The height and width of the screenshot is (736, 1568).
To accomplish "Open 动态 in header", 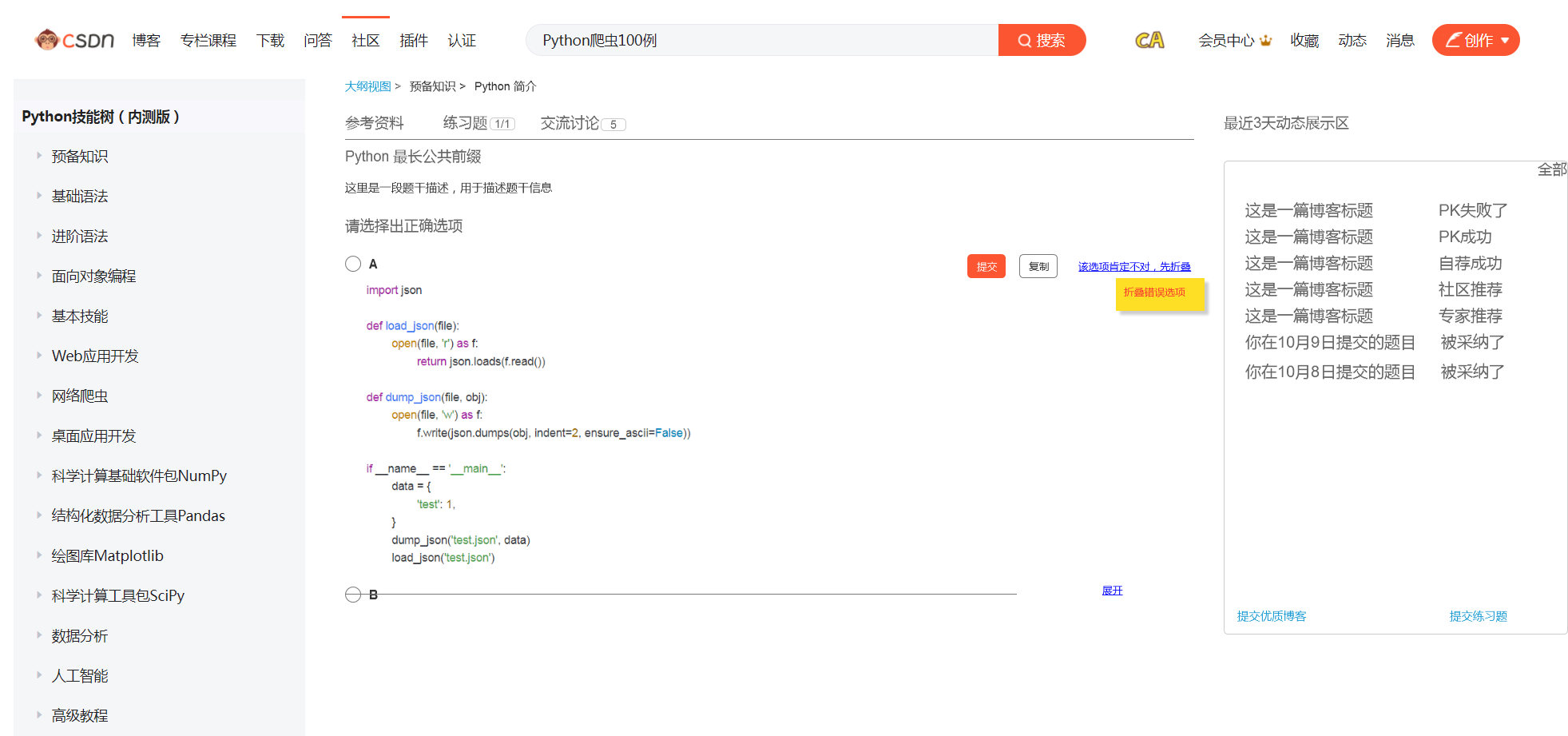I will (x=1352, y=40).
